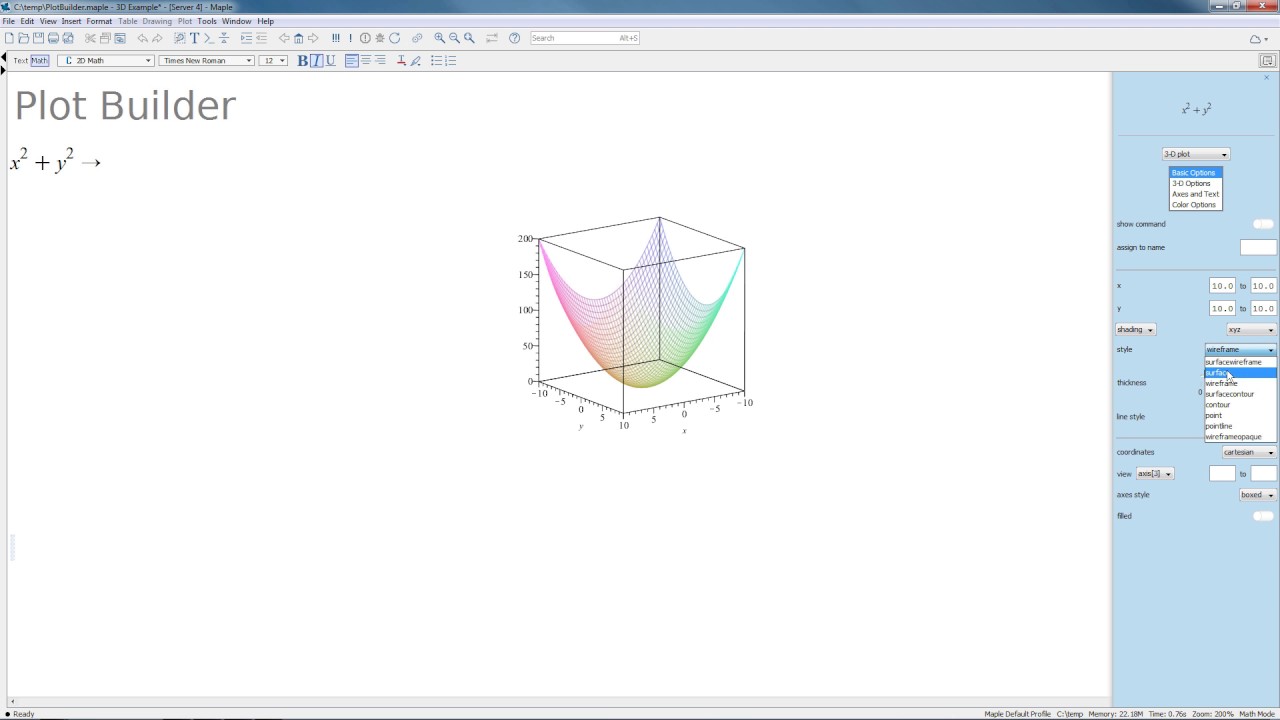Choose pointline style option
Viewport: 1280px width, 720px height.
pos(1240,426)
